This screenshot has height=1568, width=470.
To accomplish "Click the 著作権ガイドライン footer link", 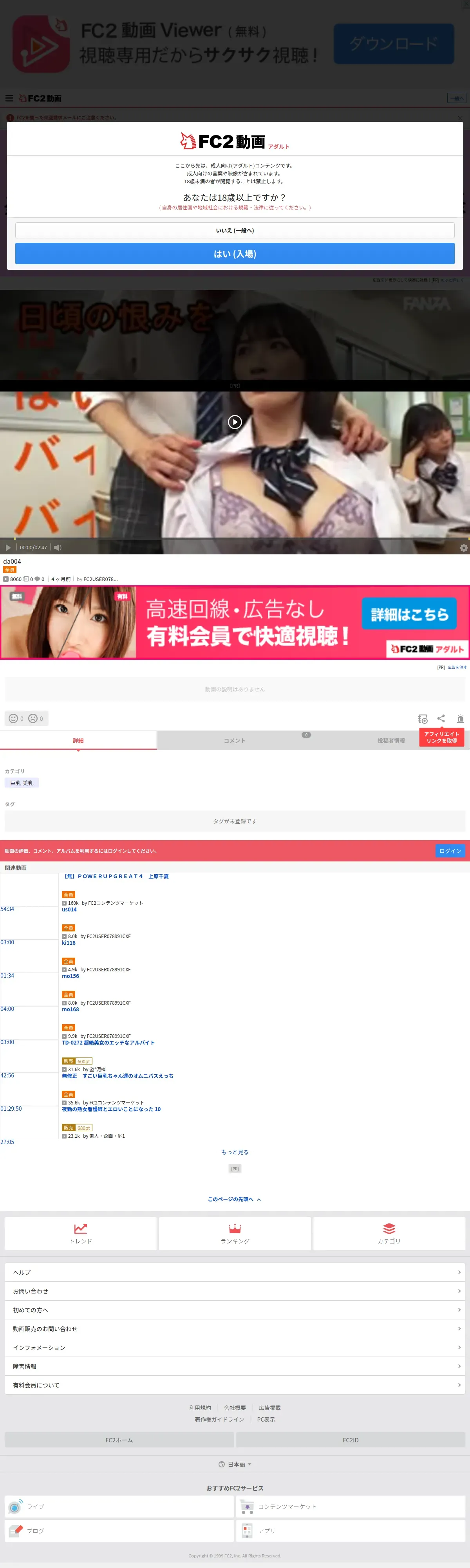I will coord(219,1420).
